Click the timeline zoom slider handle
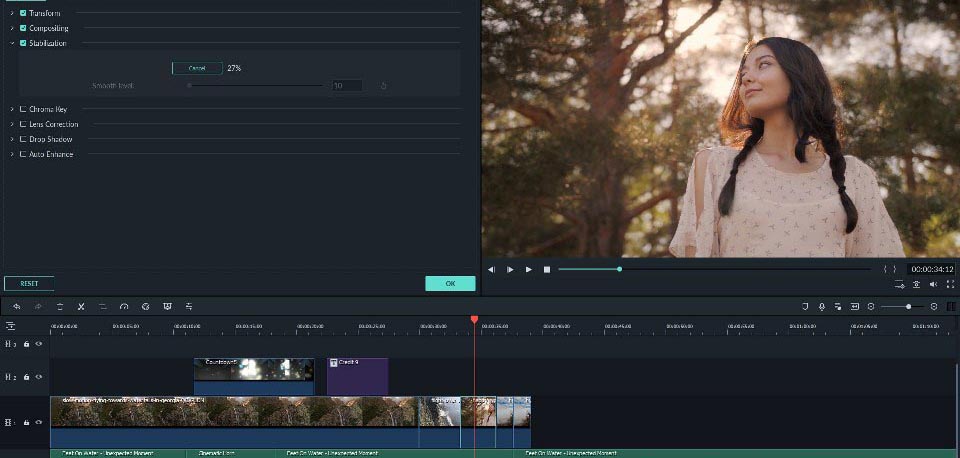Screen dimensions: 960x458 tap(908, 306)
